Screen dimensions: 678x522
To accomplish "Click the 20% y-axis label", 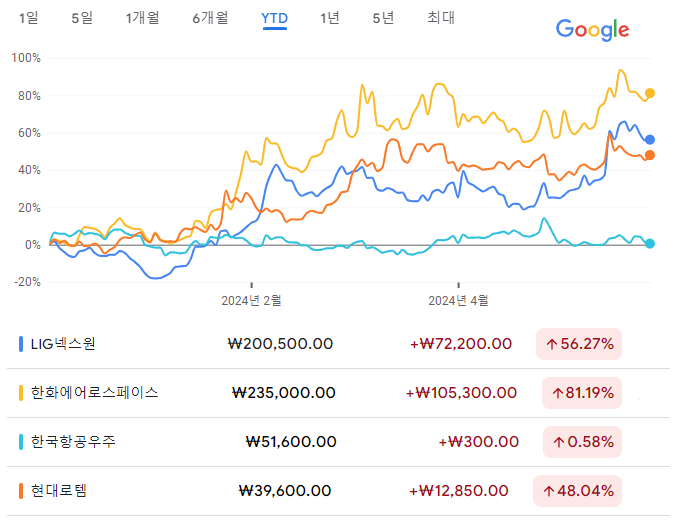I will (x=29, y=208).
